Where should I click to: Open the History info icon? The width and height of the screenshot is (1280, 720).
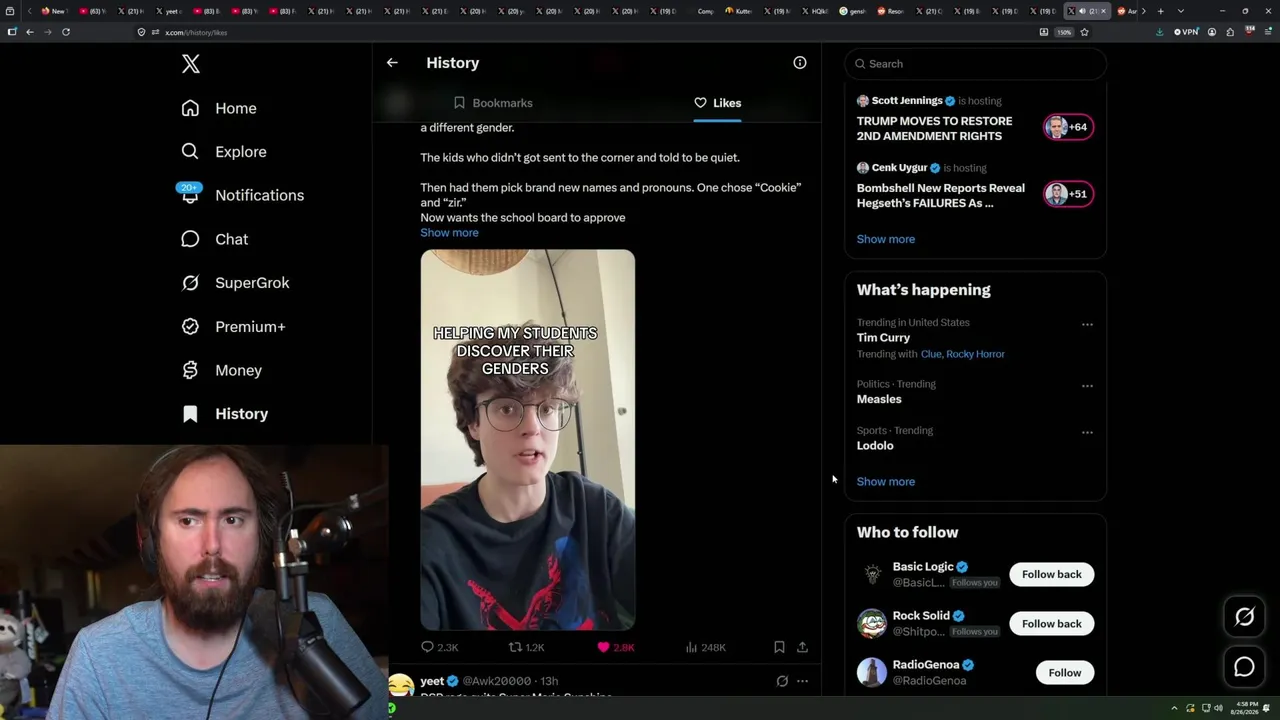coord(800,63)
